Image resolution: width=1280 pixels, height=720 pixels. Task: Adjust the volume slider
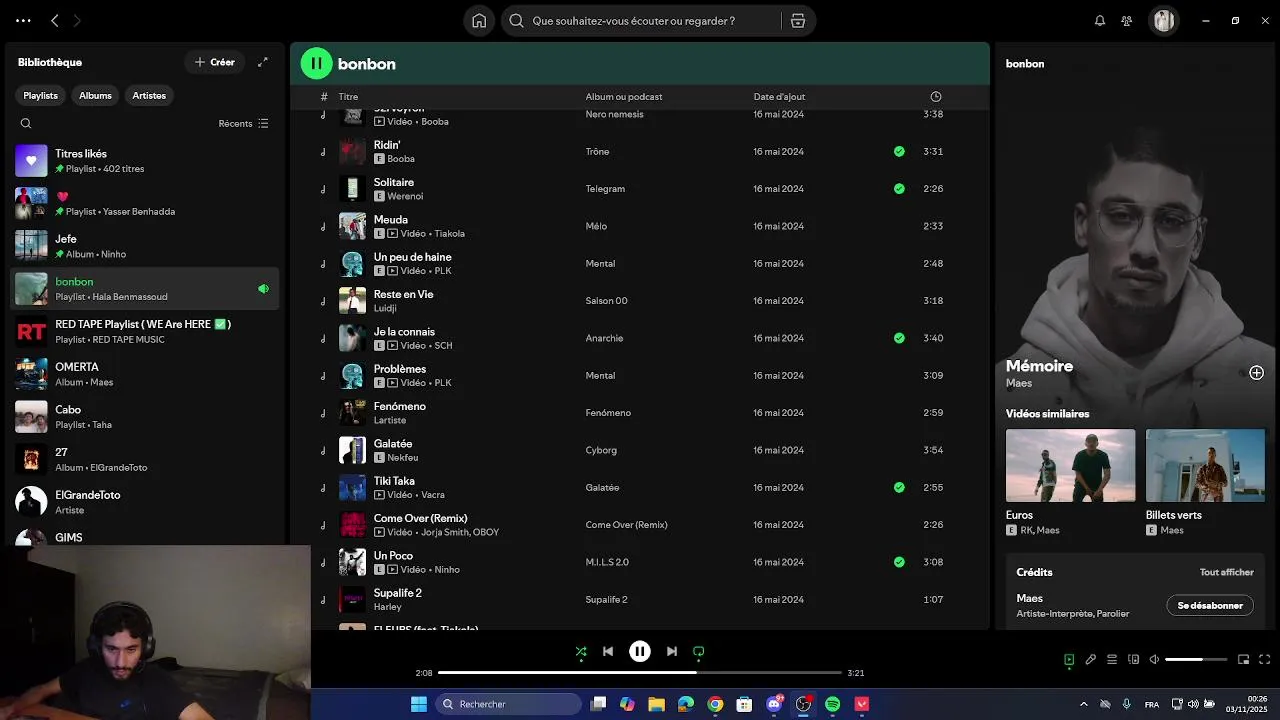1196,660
